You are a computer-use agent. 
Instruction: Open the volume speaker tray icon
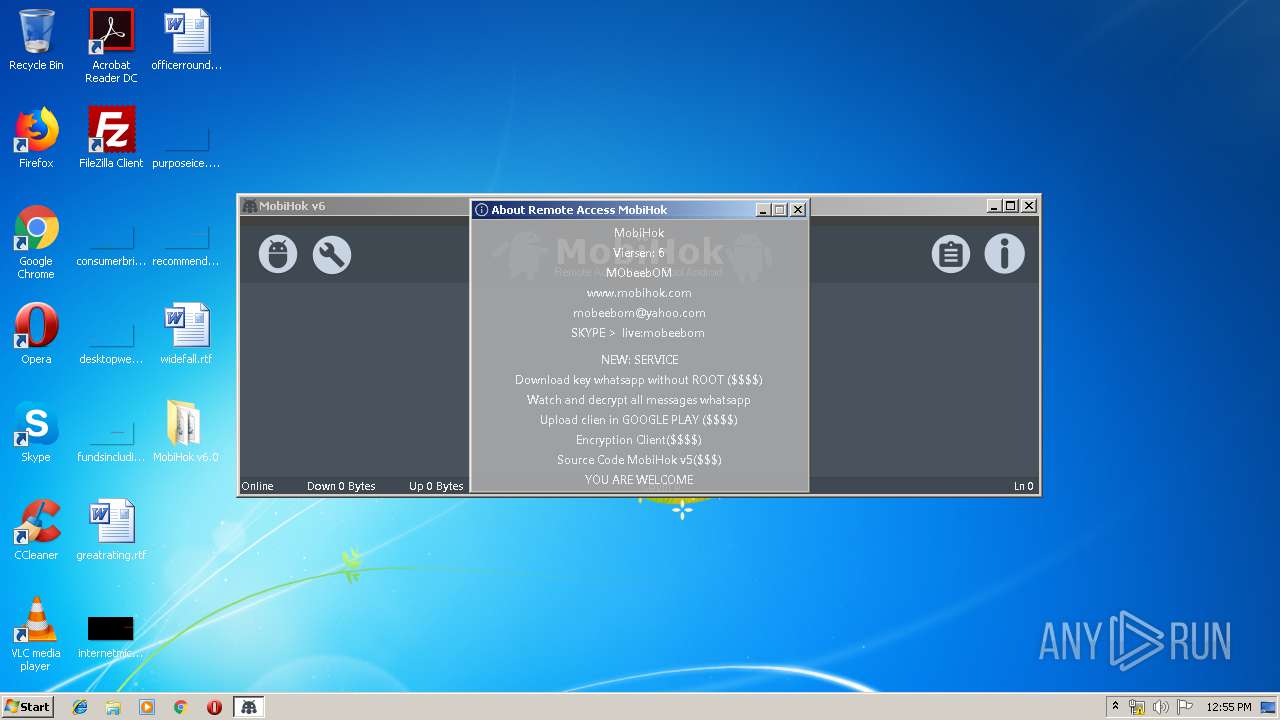[1160, 707]
